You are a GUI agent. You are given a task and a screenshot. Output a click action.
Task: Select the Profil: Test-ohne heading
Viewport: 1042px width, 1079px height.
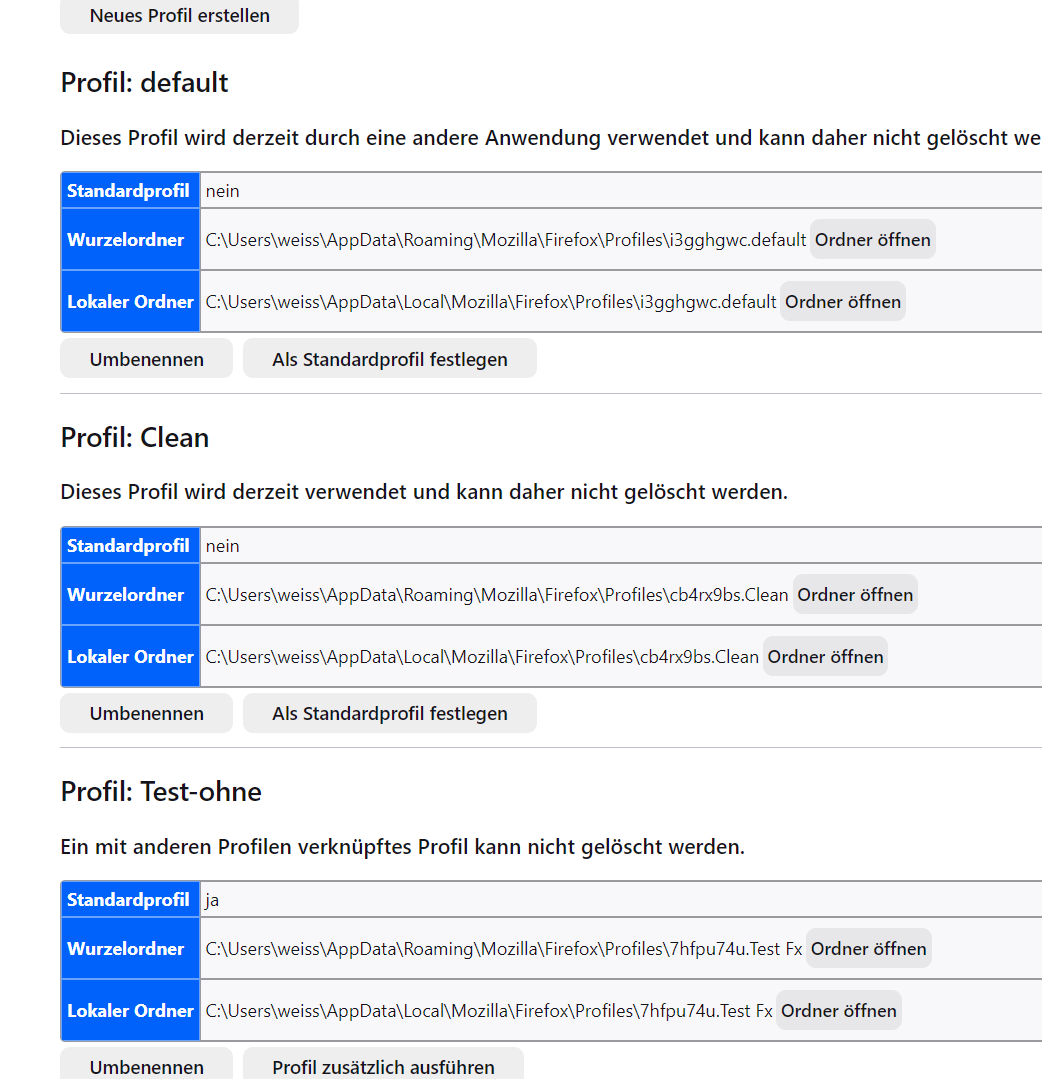pos(161,791)
